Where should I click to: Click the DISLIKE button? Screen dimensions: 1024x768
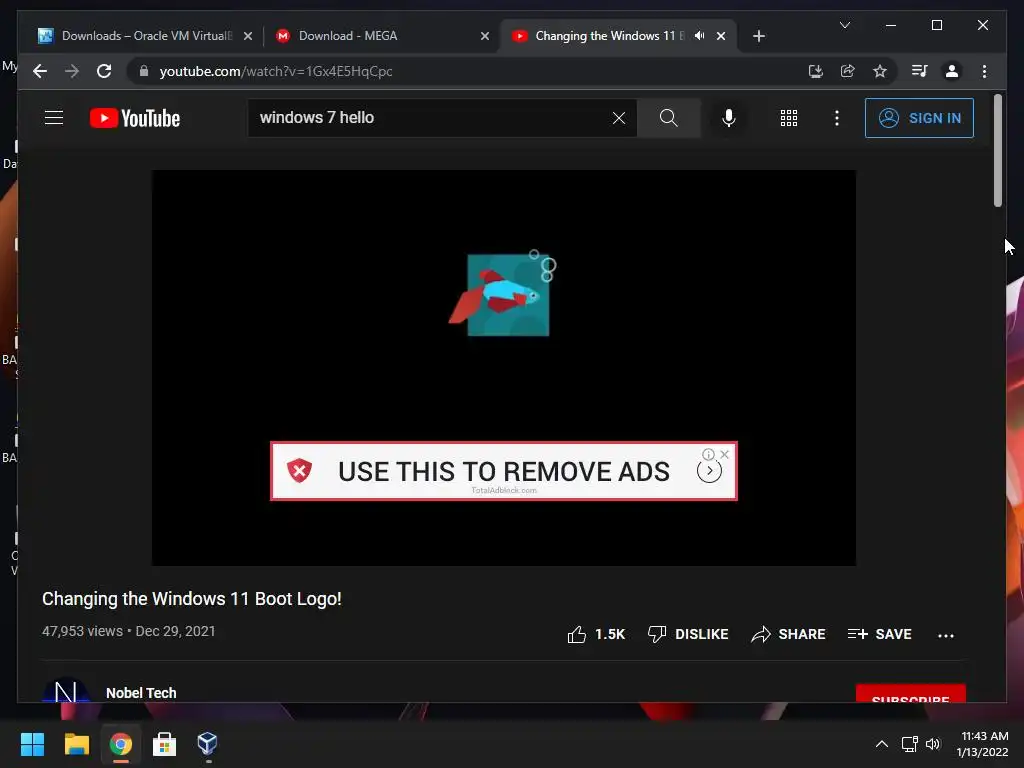[x=688, y=634]
